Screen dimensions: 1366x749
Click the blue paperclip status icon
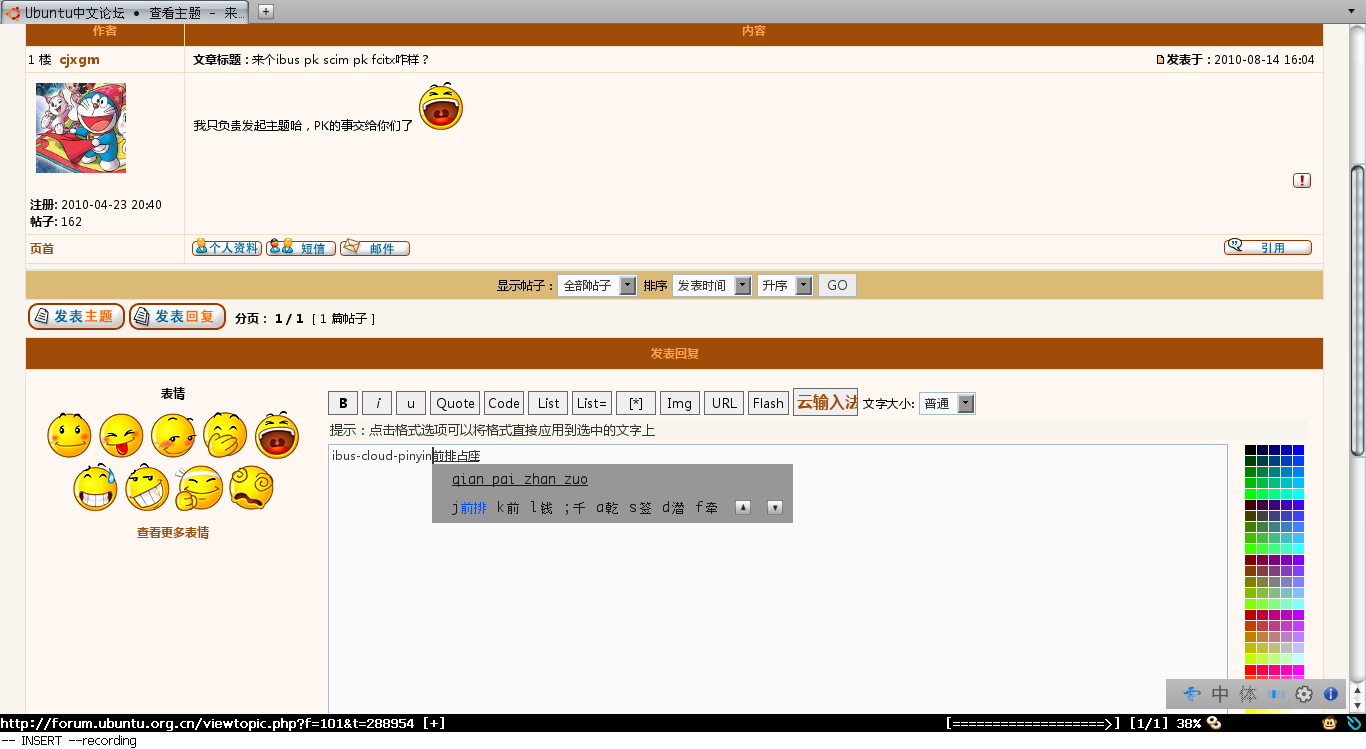(x=1354, y=723)
